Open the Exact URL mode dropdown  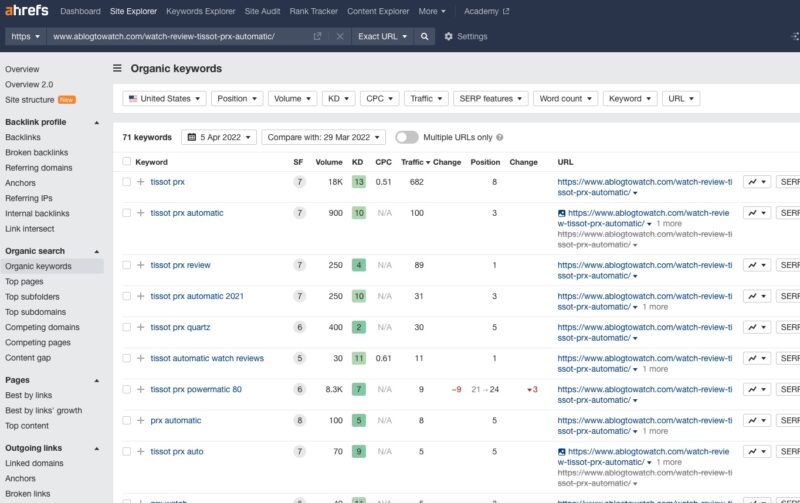pos(382,36)
